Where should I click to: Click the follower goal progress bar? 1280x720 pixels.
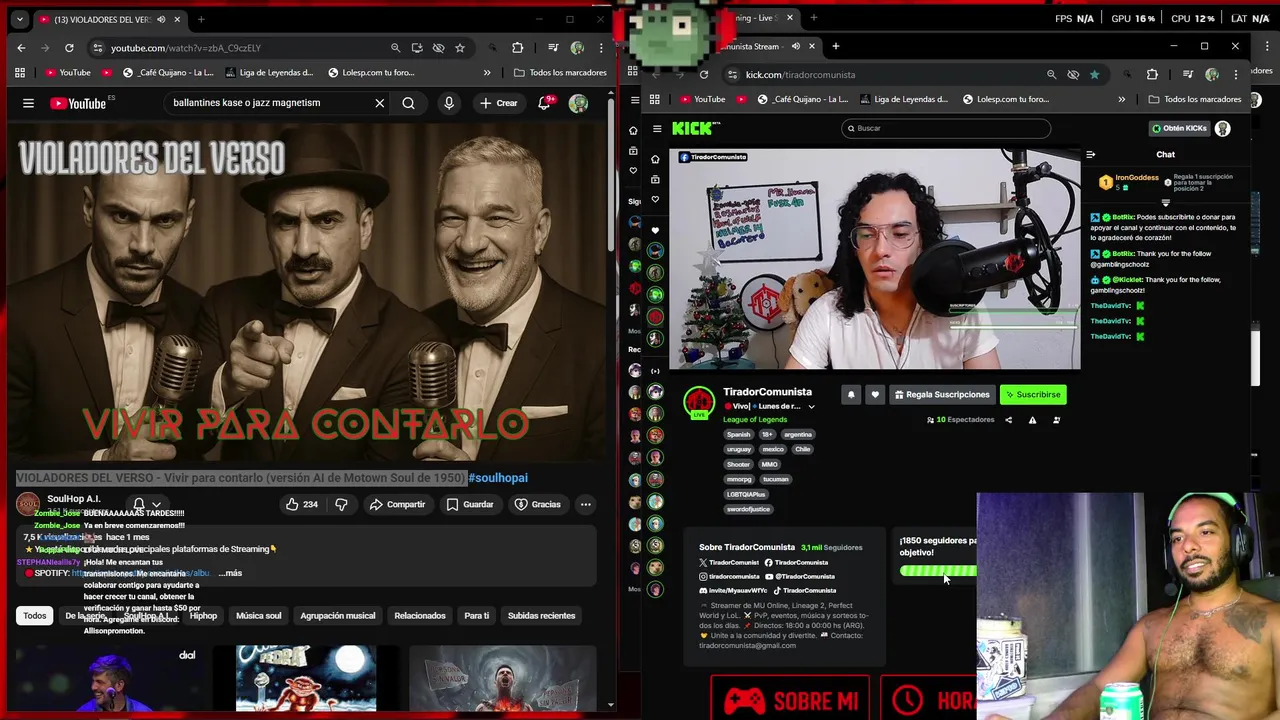tap(938, 571)
